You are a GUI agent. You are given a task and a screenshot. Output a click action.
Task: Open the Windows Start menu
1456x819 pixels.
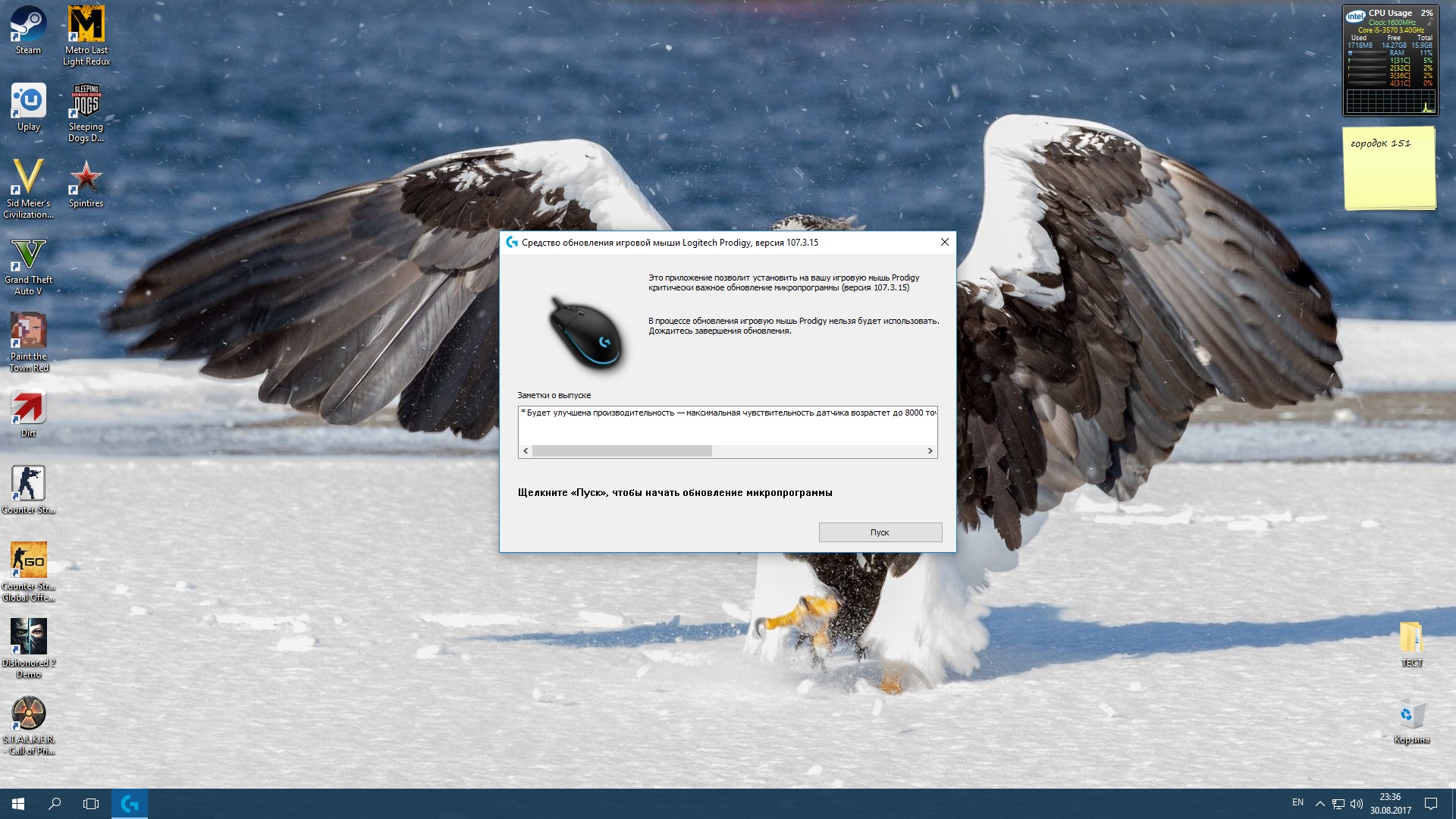(18, 804)
